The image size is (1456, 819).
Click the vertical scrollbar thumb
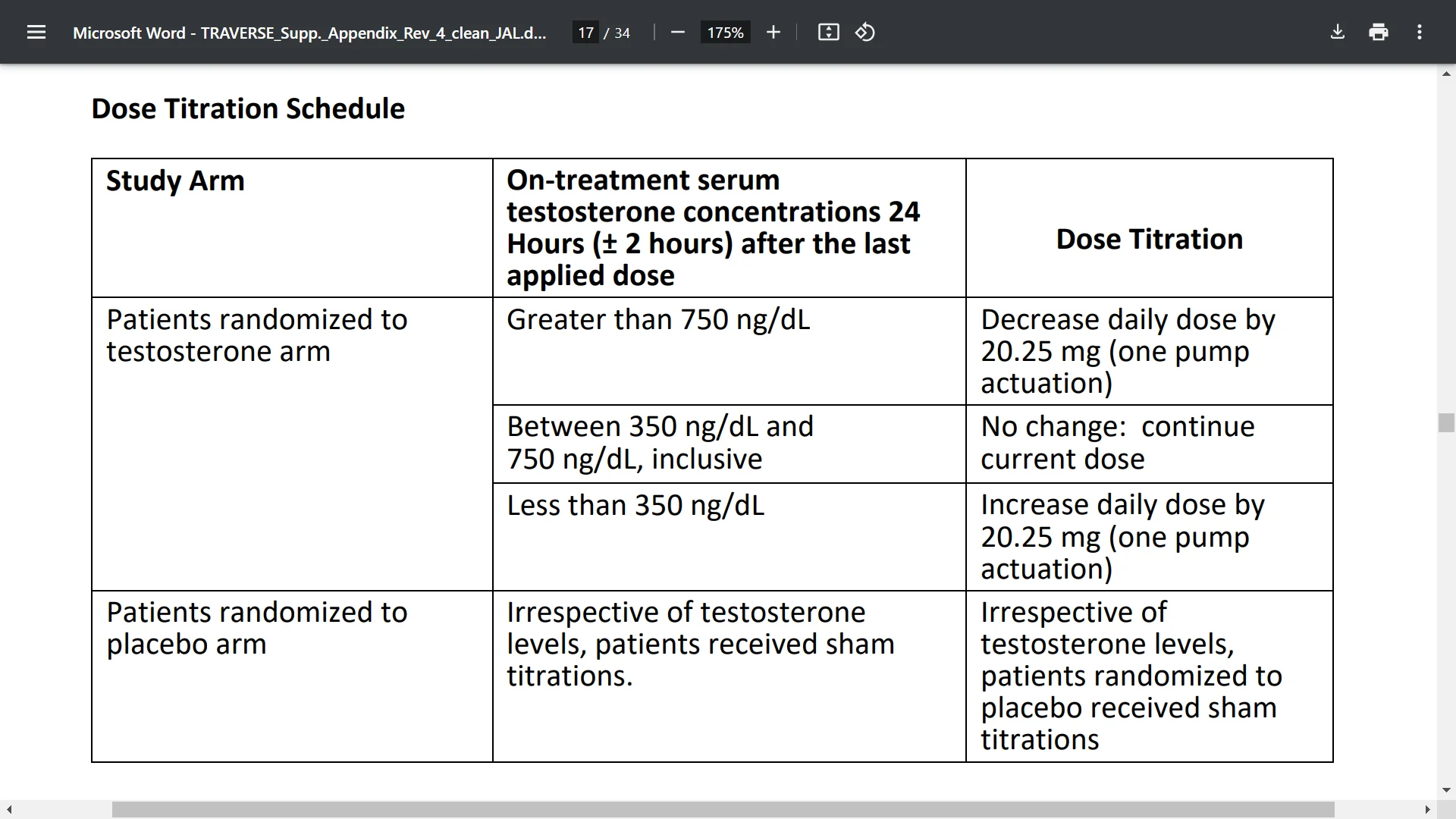(x=1446, y=422)
